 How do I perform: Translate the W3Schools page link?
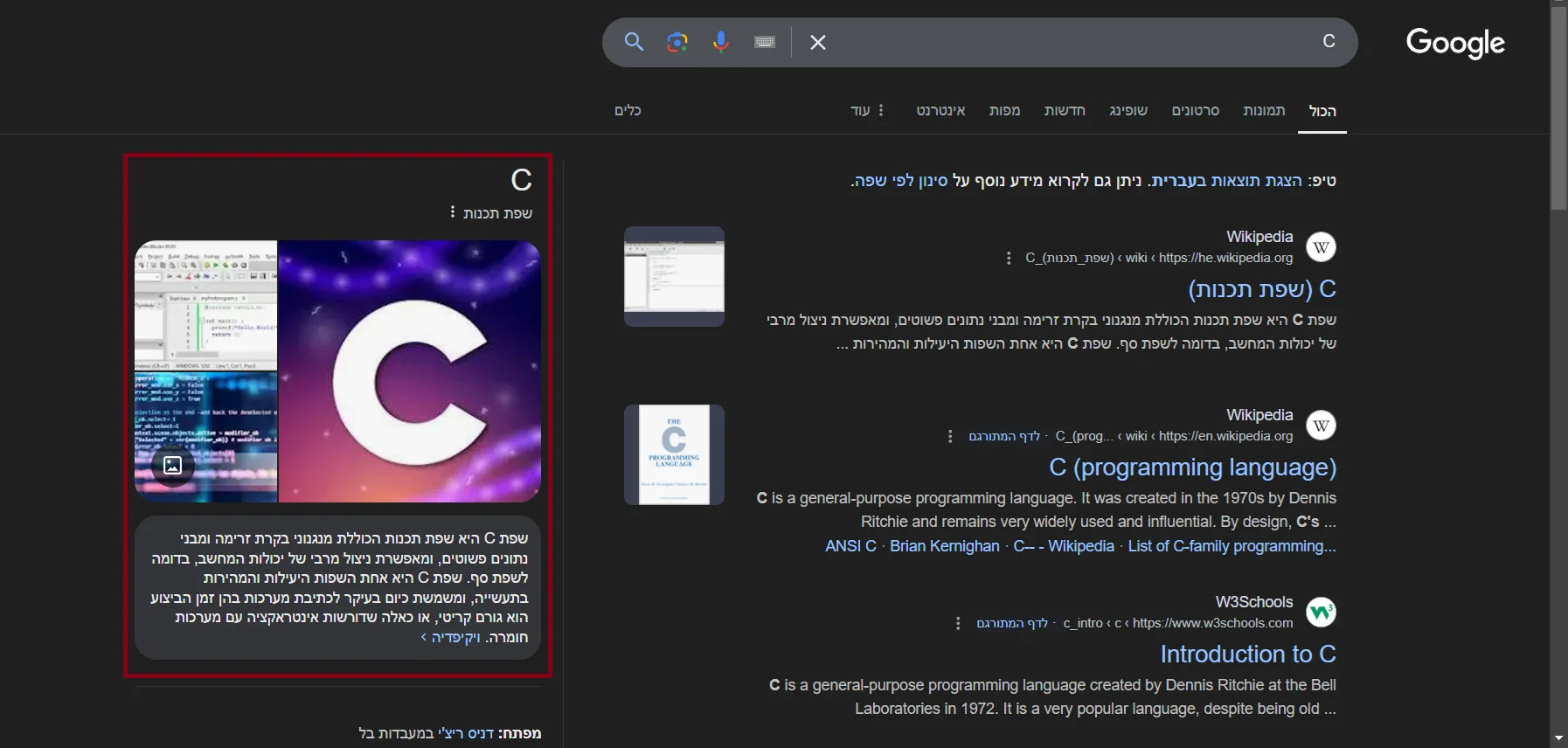click(x=1012, y=623)
